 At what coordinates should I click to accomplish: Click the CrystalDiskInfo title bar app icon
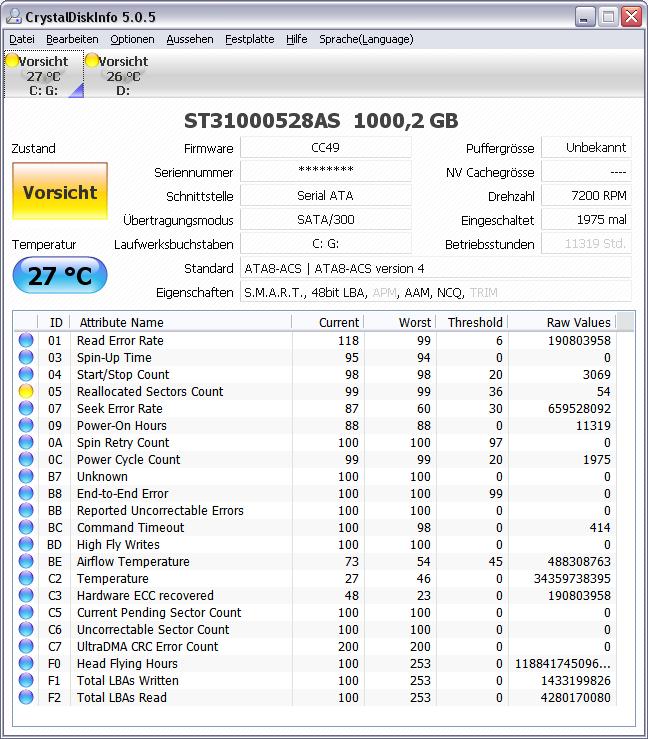pyautogui.click(x=14, y=16)
